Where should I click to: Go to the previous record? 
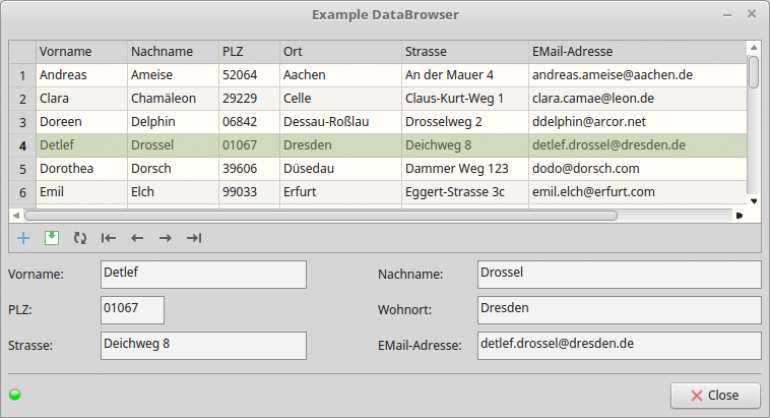pyautogui.click(x=137, y=238)
